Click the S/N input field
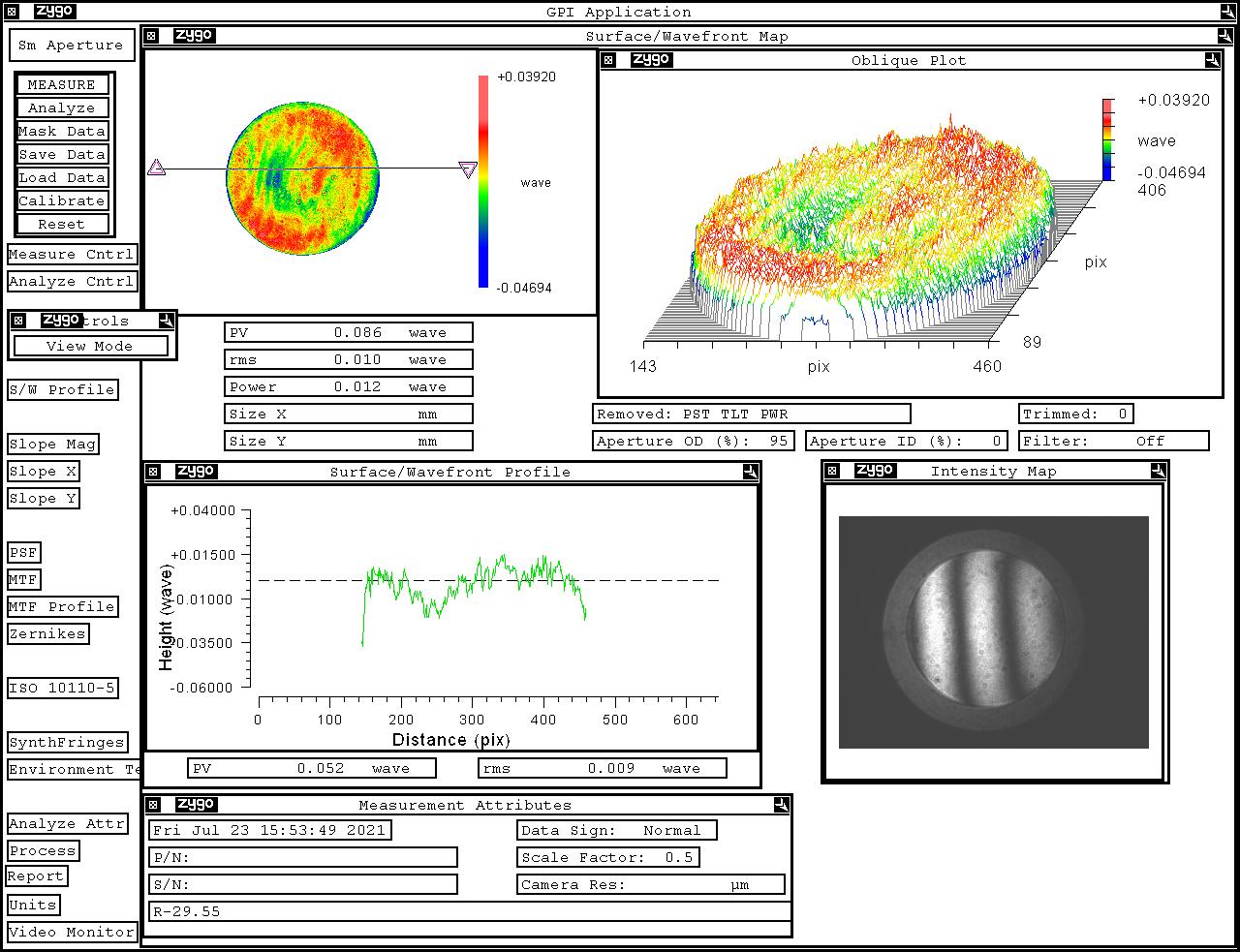 [303, 884]
